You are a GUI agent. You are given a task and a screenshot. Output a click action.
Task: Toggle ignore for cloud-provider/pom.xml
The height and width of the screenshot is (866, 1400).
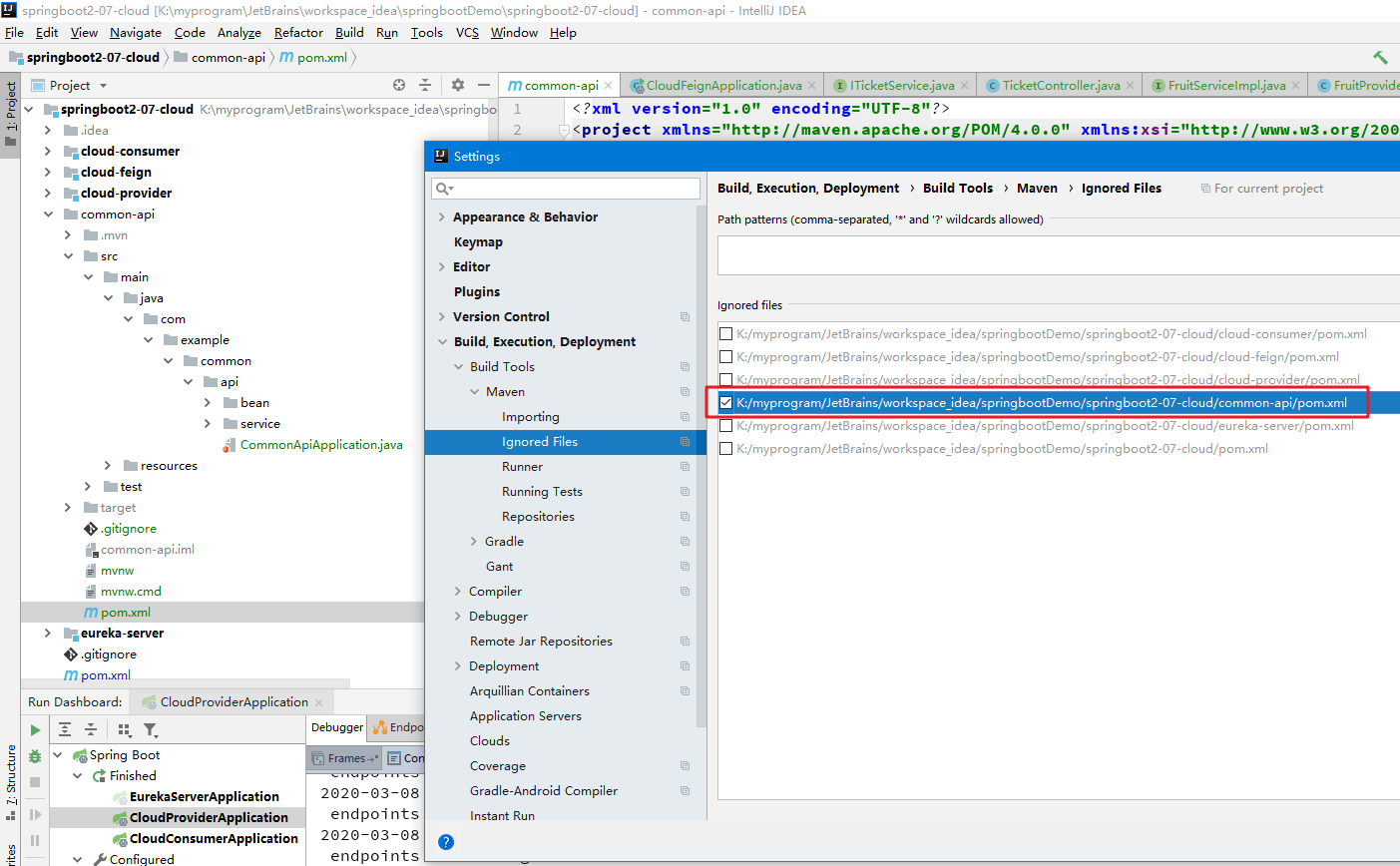(x=726, y=380)
